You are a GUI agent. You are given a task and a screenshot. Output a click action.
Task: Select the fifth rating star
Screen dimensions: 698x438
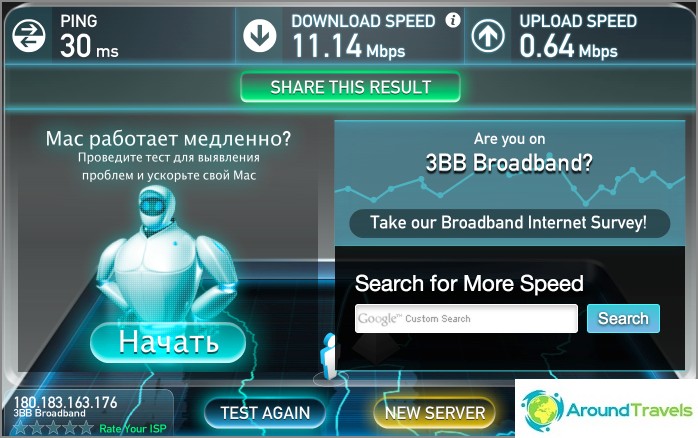coord(86,428)
